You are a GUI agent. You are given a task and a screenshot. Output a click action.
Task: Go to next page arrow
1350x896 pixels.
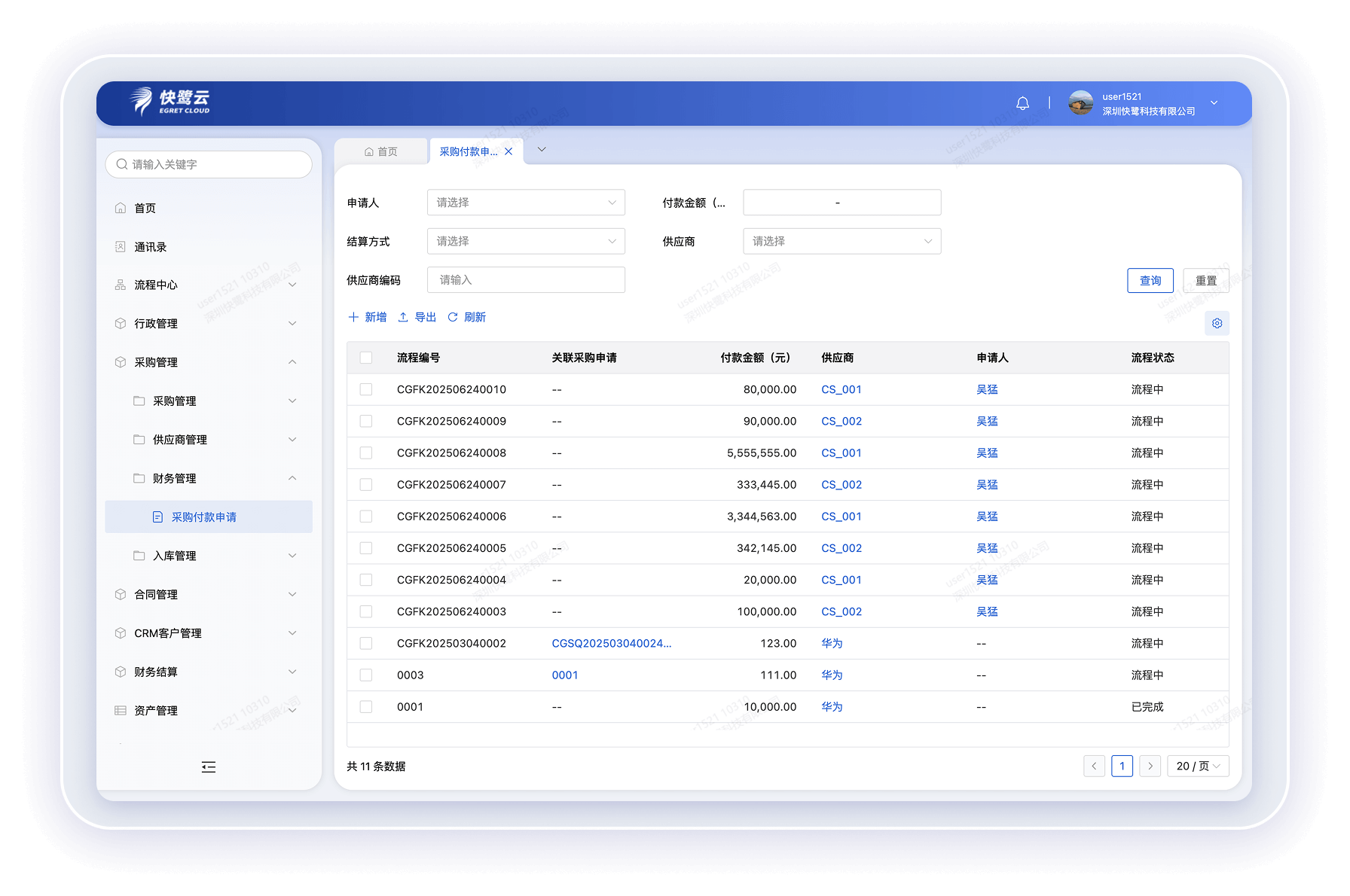1150,766
